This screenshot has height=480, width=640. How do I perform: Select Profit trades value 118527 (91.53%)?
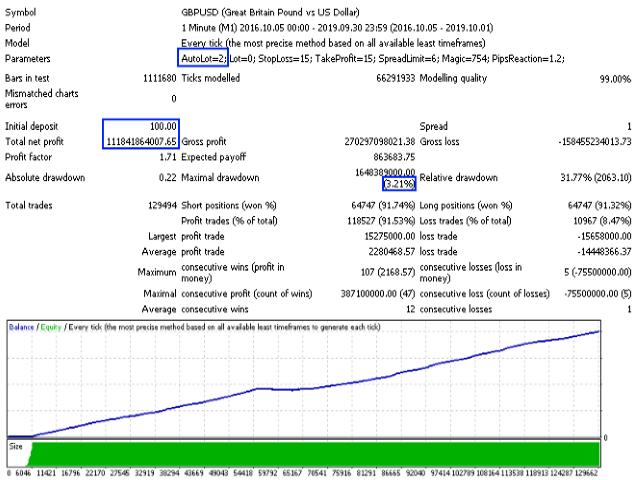[381, 221]
